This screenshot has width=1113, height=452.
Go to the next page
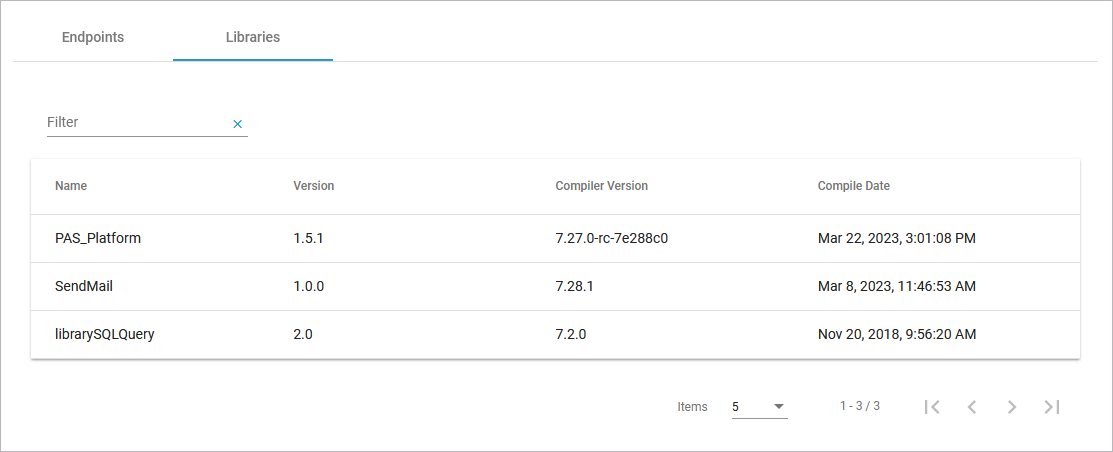1012,407
